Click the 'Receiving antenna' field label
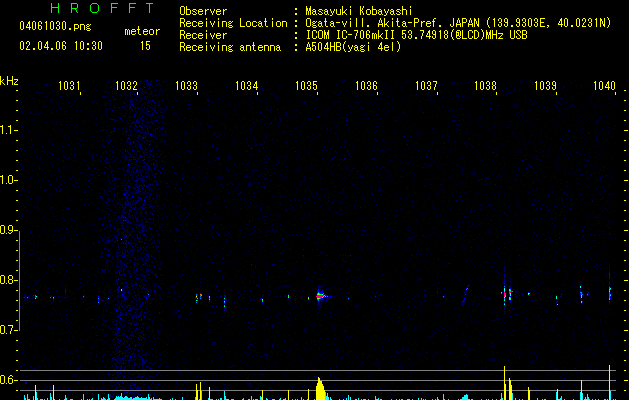Image resolution: width=629 pixels, height=400 pixels. point(230,47)
